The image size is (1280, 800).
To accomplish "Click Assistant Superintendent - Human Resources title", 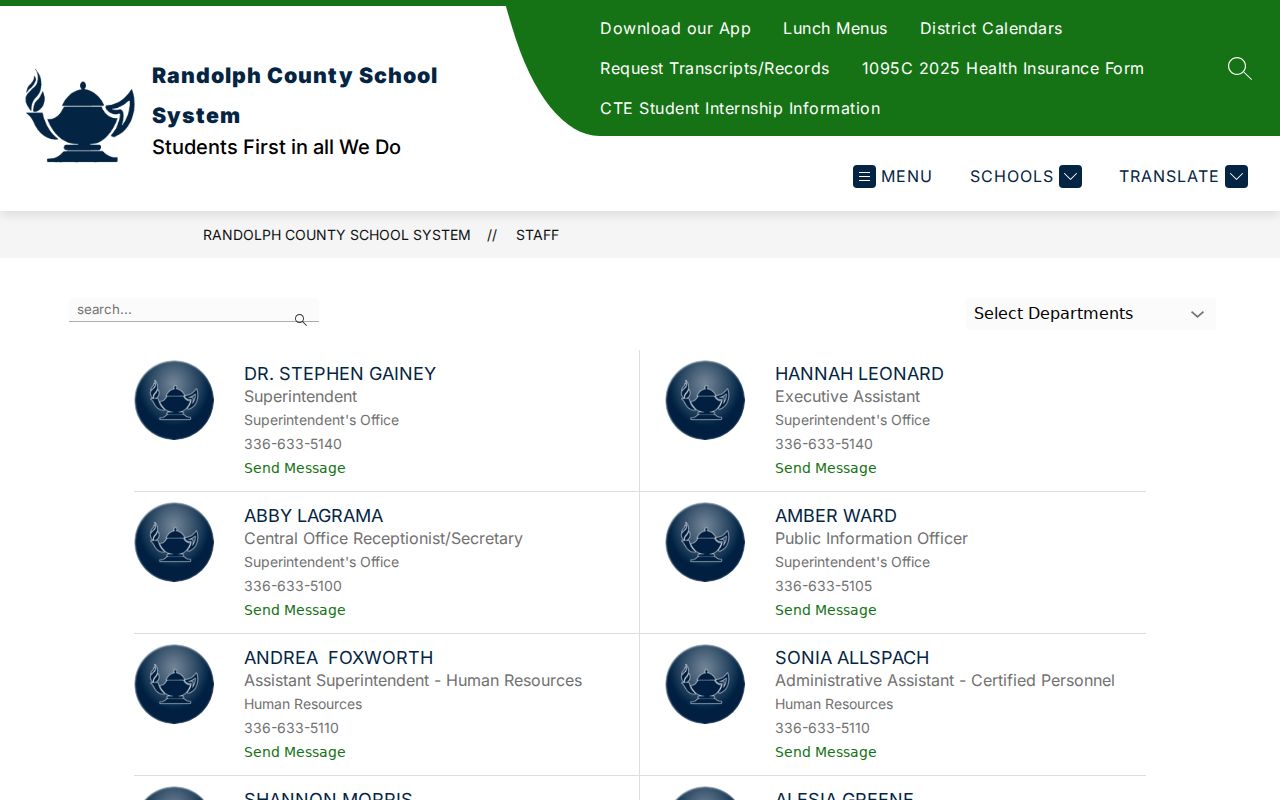I will click(x=413, y=680).
